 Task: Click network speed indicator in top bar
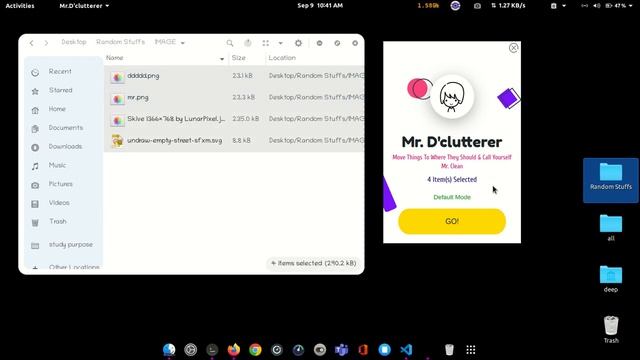point(508,6)
